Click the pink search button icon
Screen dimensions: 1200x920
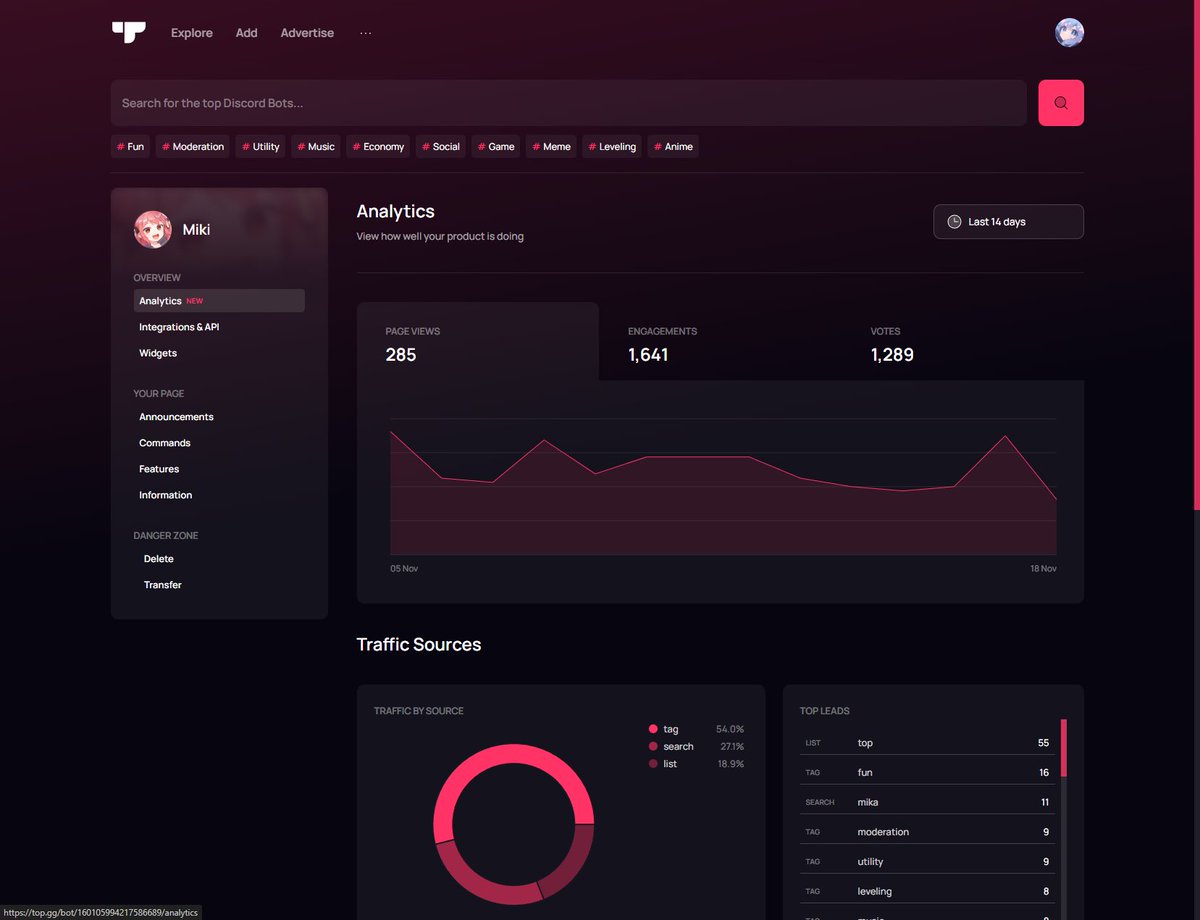pos(1061,103)
